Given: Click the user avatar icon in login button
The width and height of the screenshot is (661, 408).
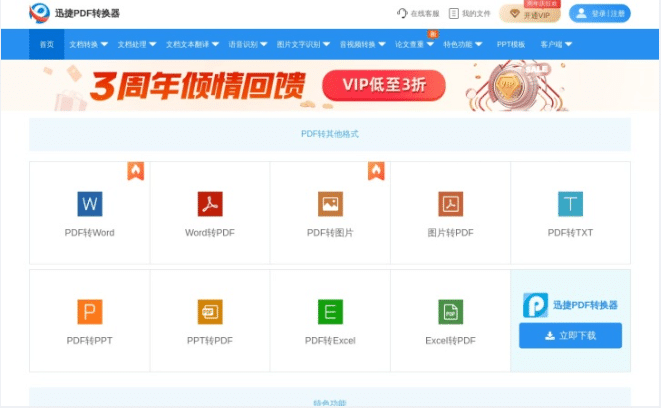Looking at the screenshot, I should [x=581, y=13].
